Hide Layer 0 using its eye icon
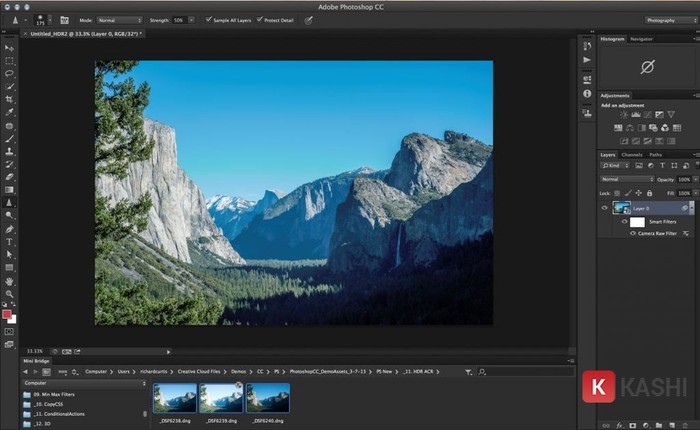 click(x=604, y=208)
